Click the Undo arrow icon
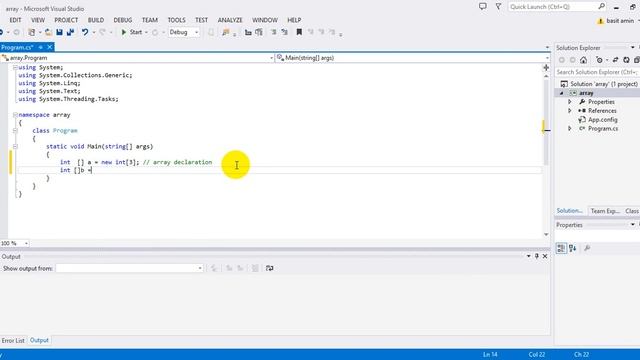The image size is (640, 360). (84, 32)
